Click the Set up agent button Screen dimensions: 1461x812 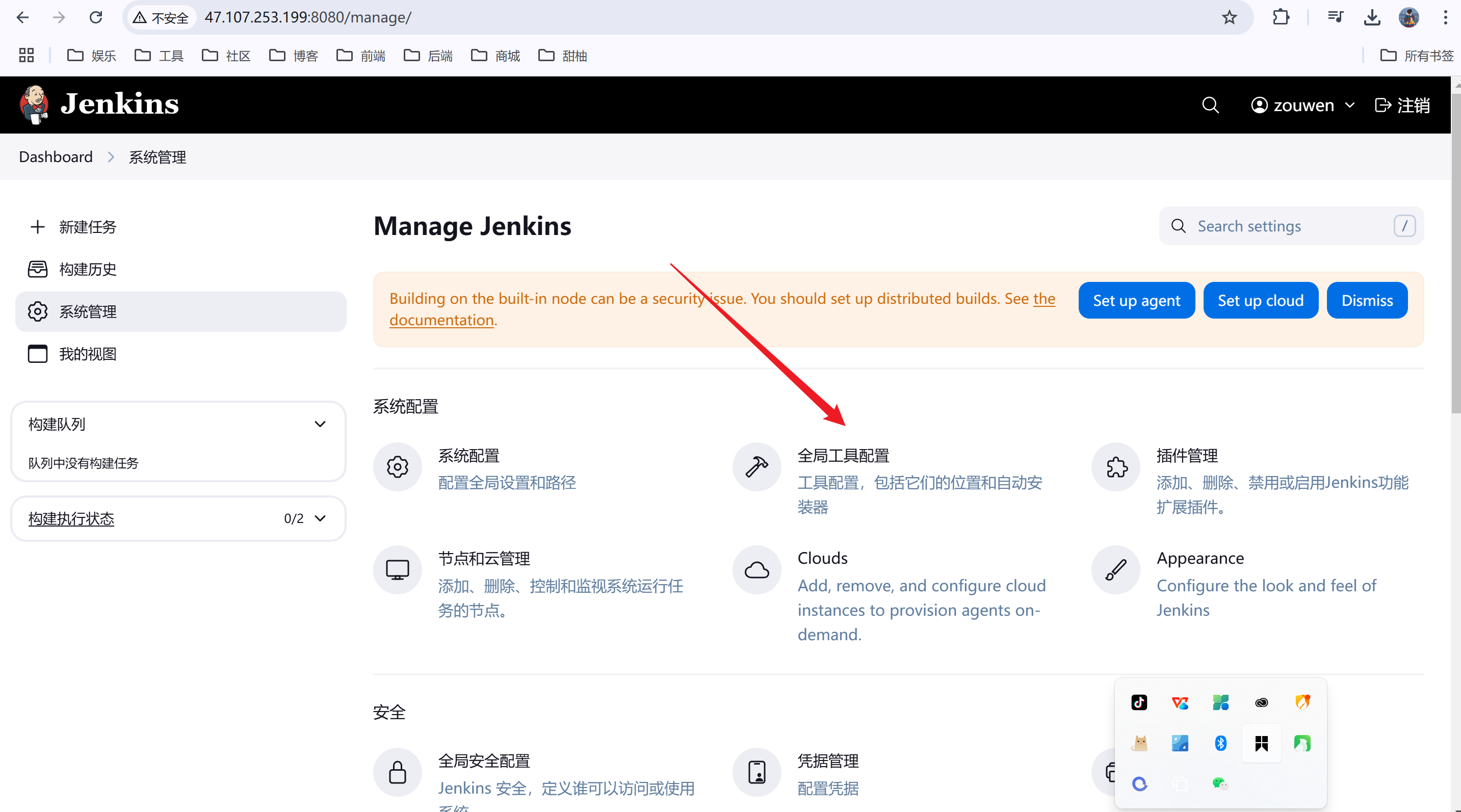pyautogui.click(x=1136, y=300)
